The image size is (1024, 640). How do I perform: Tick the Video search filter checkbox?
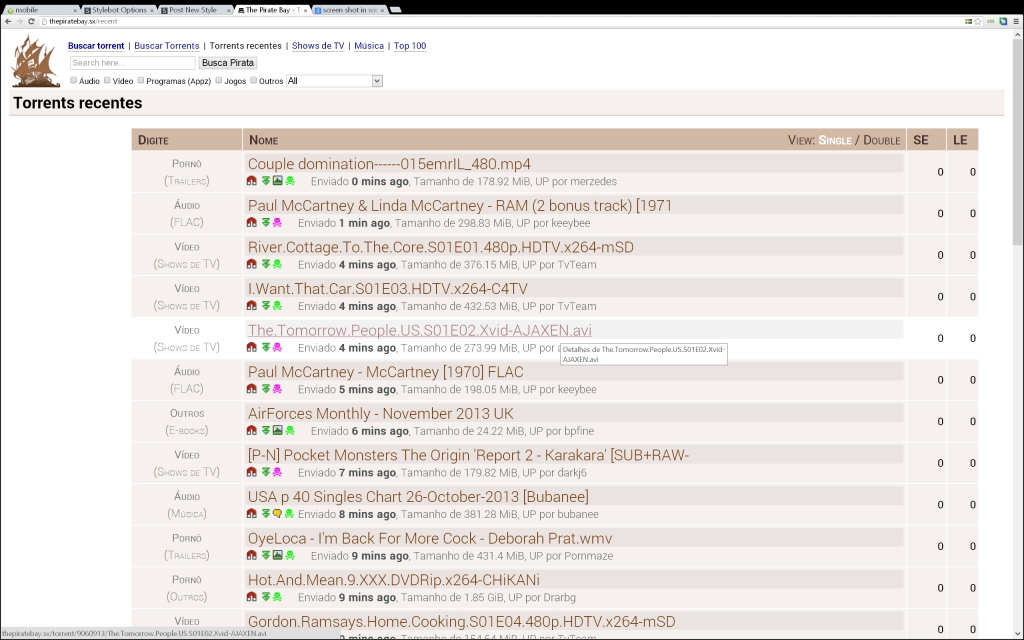point(107,80)
